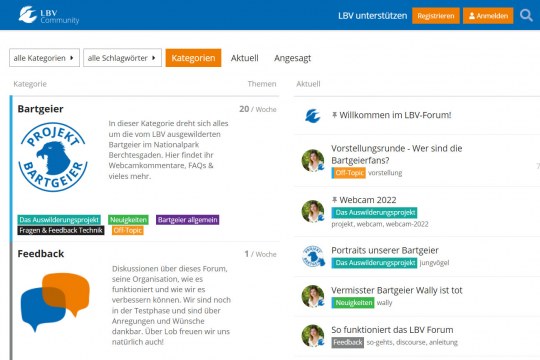The width and height of the screenshot is (540, 360).
Task: Open the Webcam 2022 topic
Action: [367, 200]
